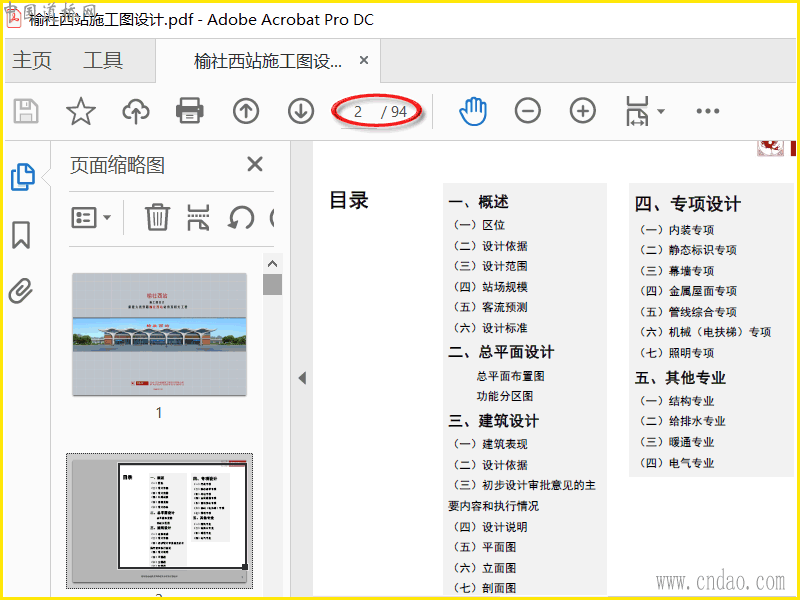Expand thumbnail options dropdown arrow

(107, 218)
